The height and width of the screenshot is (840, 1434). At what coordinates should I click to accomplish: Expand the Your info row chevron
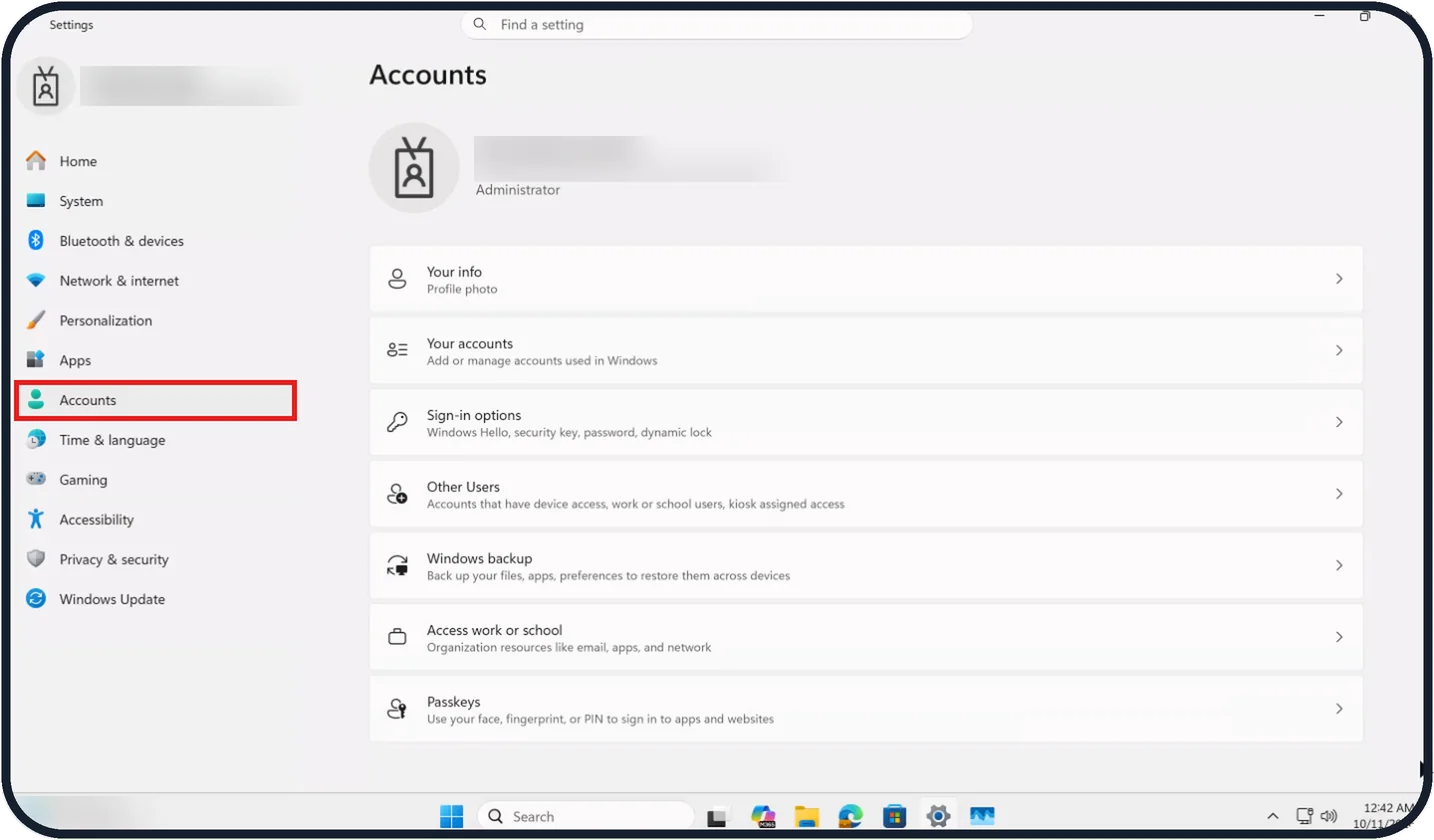tap(1339, 279)
